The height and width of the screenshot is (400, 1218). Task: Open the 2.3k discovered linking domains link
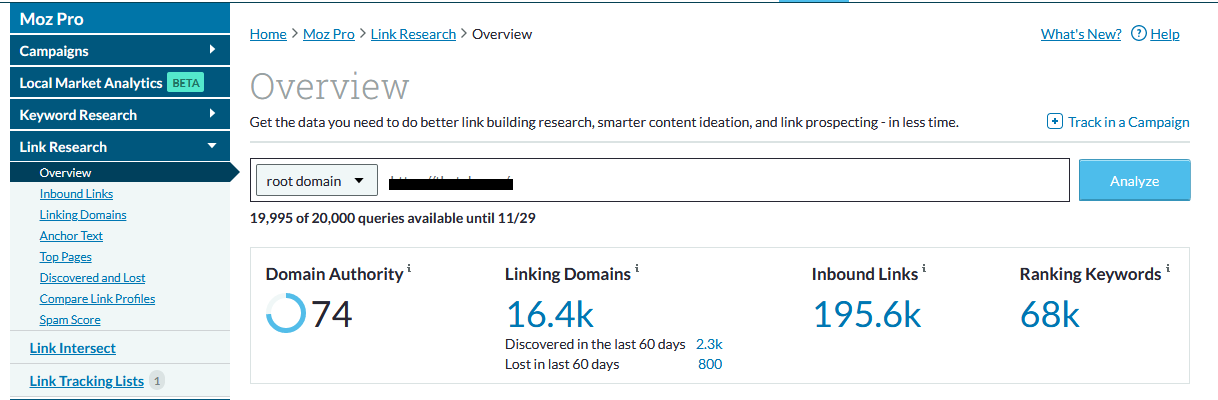point(709,344)
